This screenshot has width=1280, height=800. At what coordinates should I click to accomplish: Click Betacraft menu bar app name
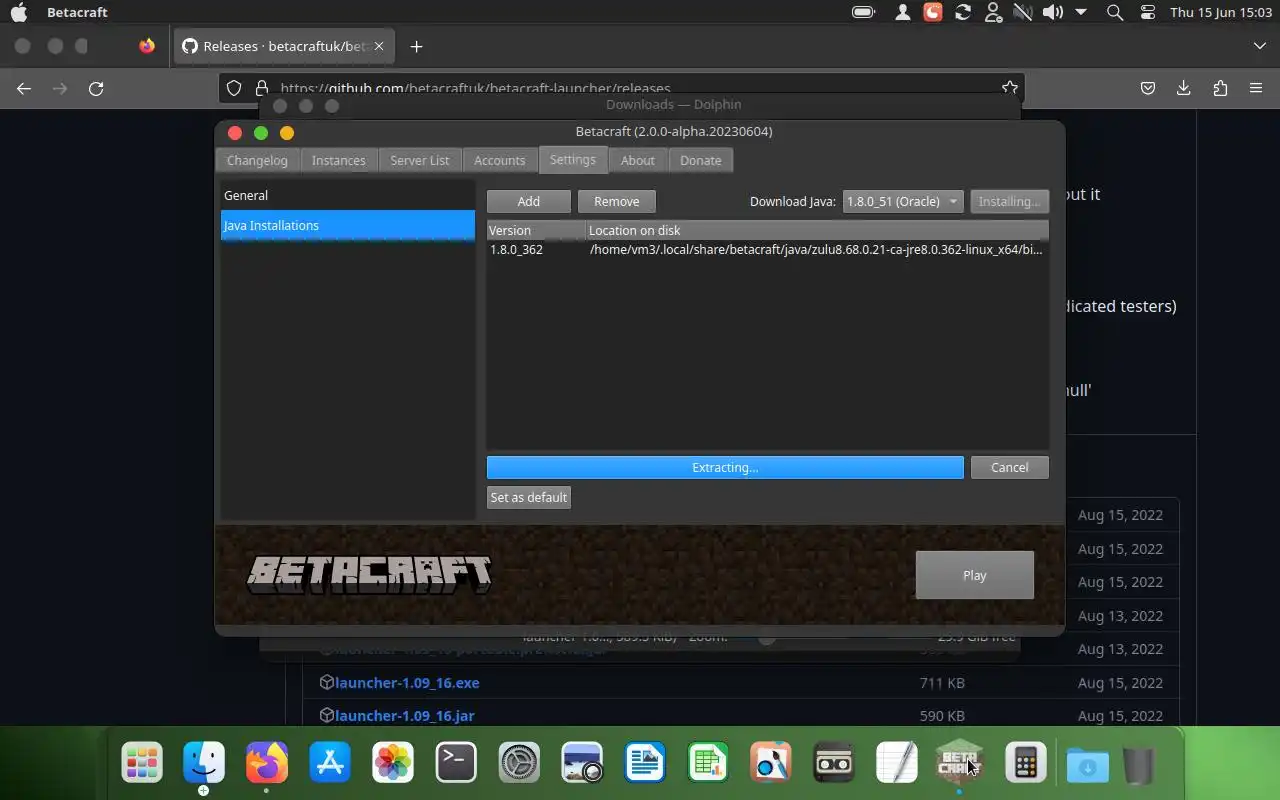pos(77,12)
